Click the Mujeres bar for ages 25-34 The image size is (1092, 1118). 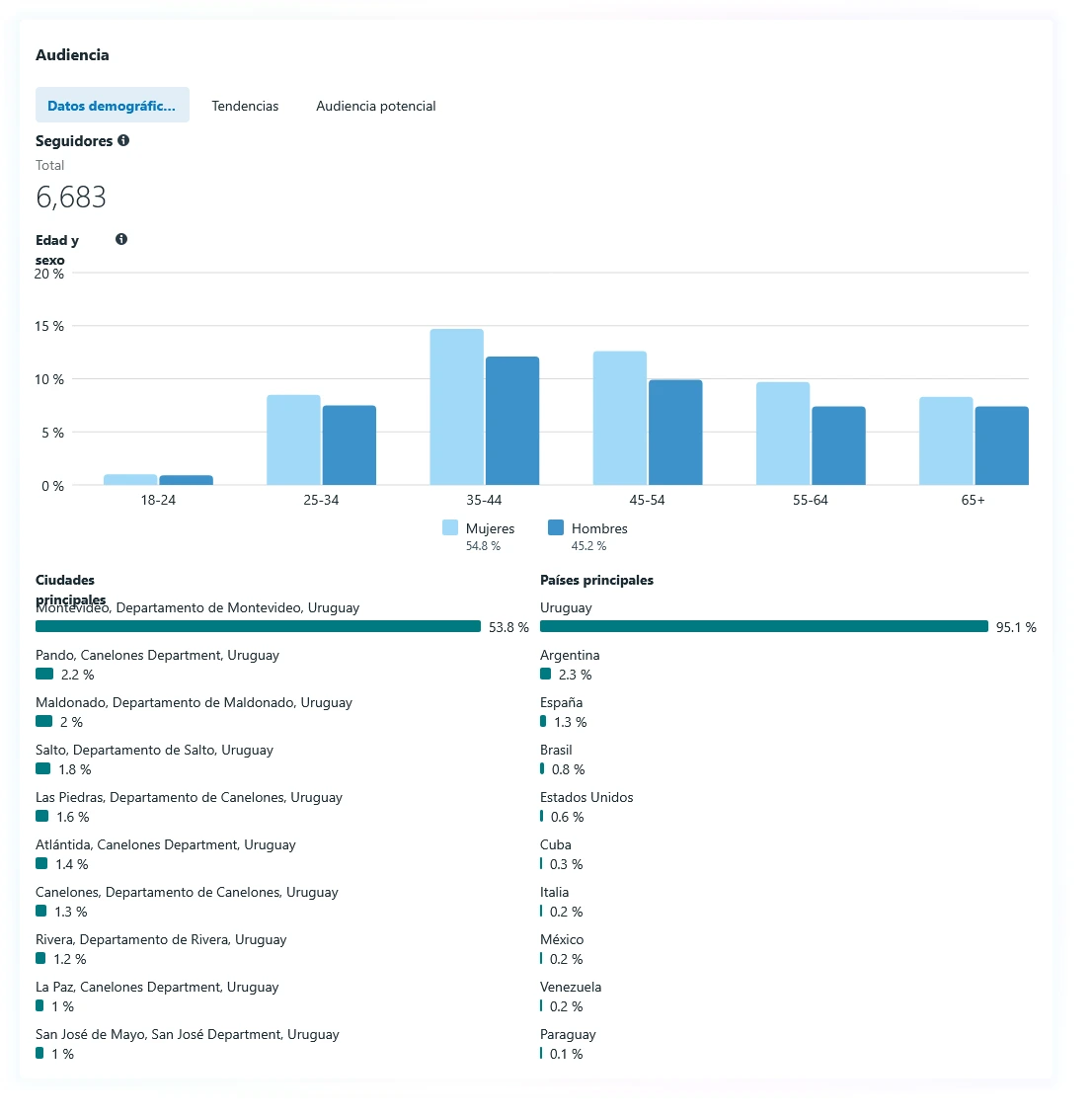293,439
